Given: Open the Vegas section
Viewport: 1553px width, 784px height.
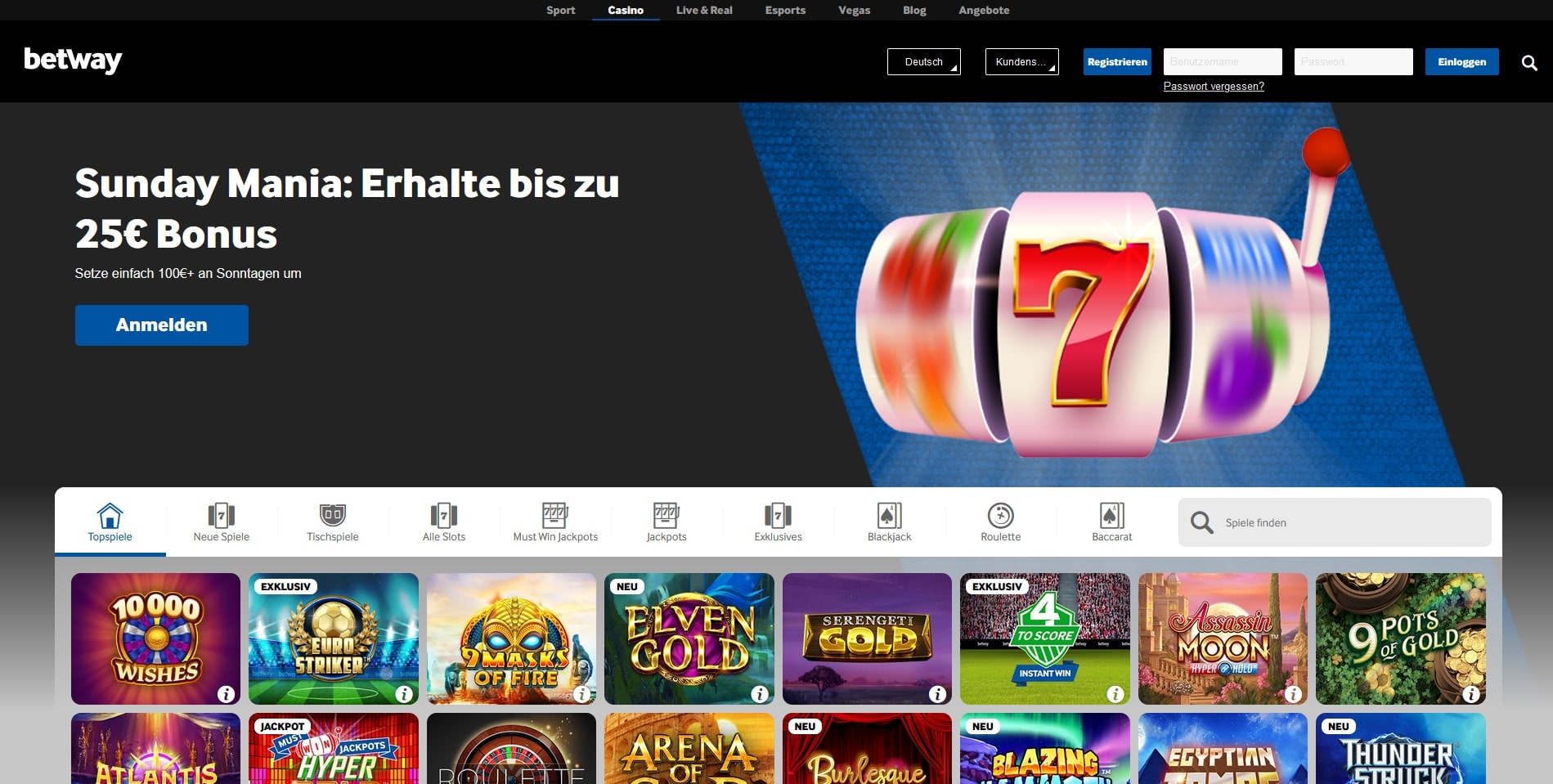Looking at the screenshot, I should click(854, 10).
